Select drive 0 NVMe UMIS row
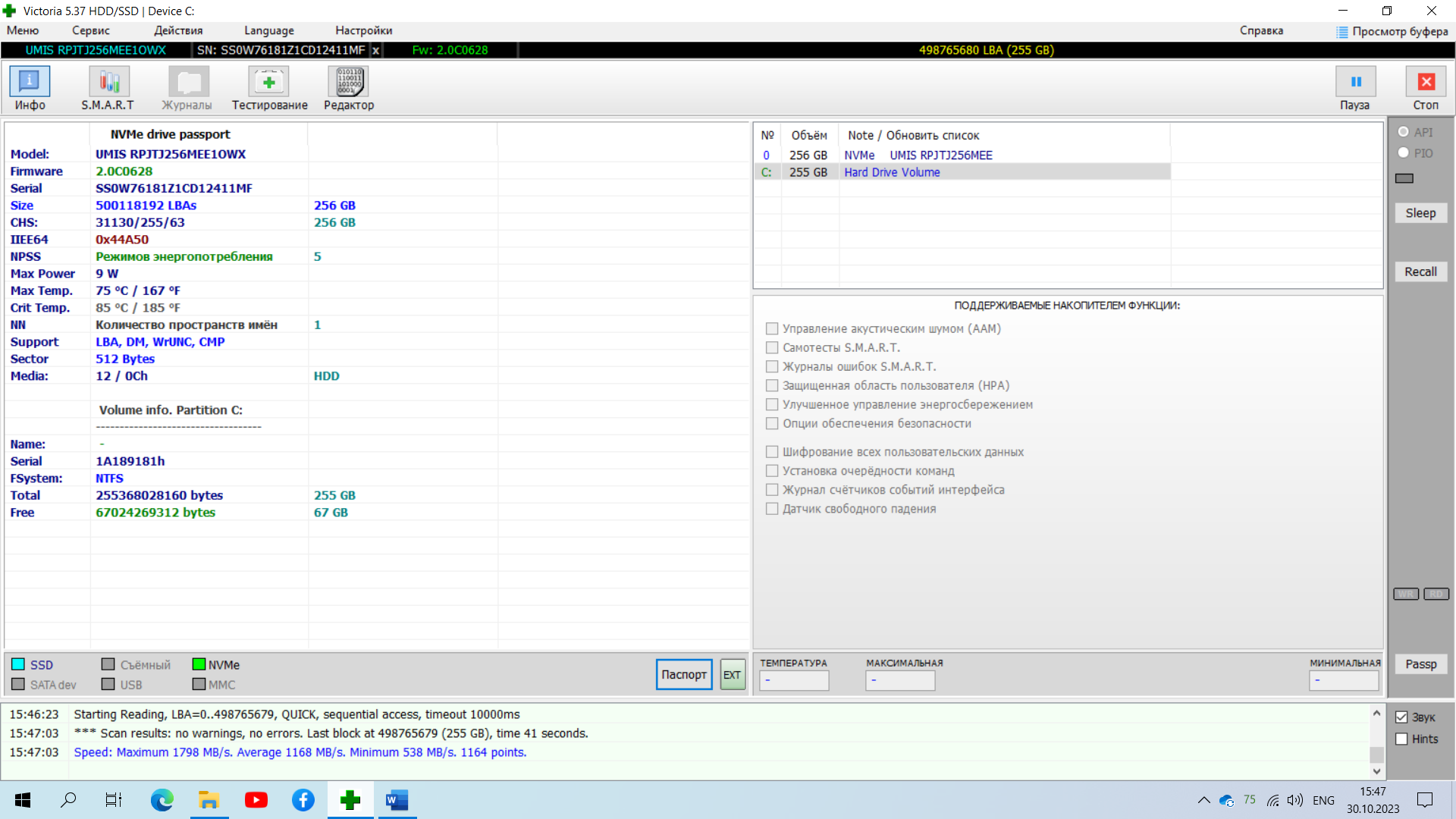This screenshot has height=819, width=1456. 962,155
